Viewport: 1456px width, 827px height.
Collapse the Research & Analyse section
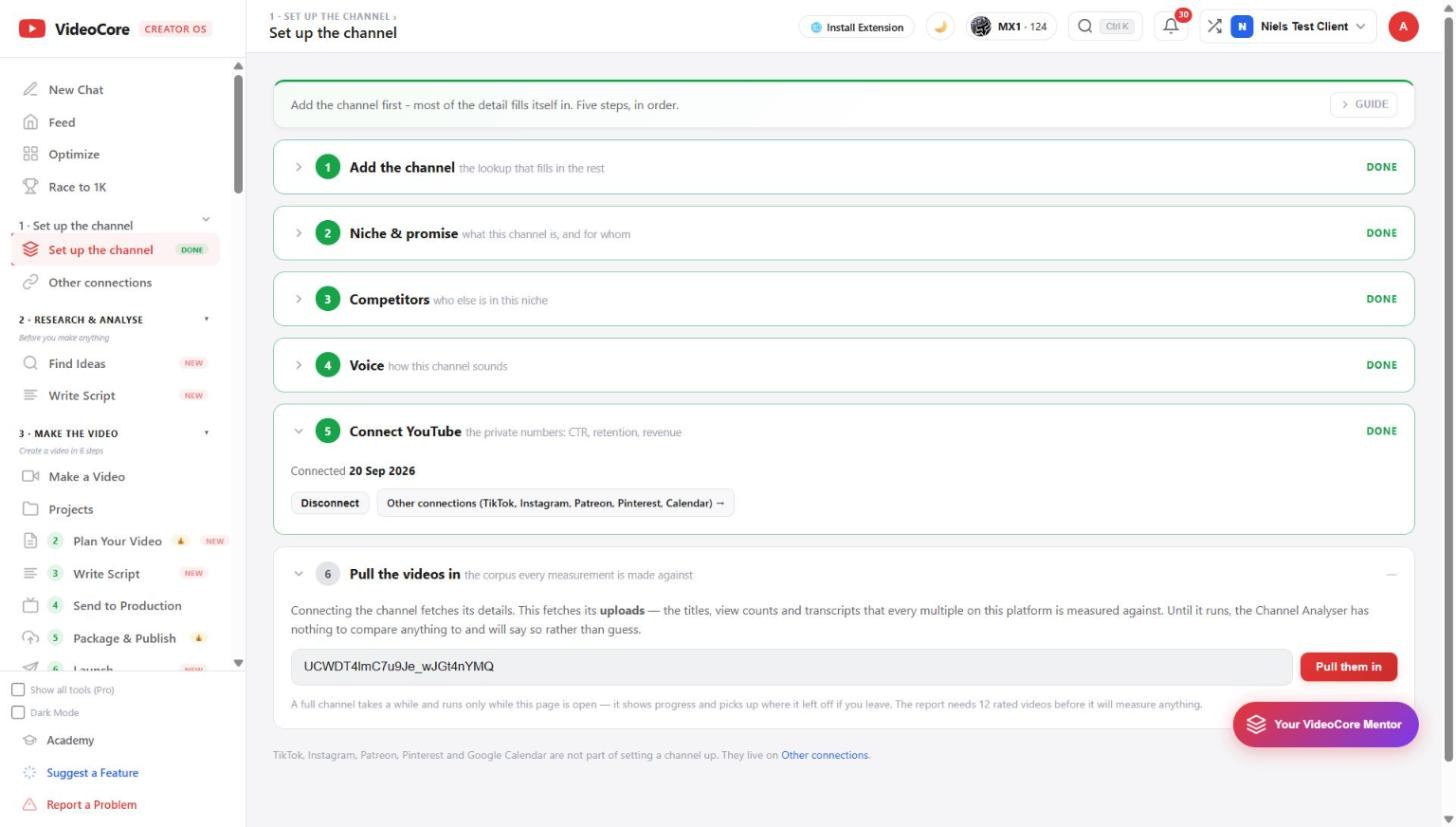(x=207, y=320)
